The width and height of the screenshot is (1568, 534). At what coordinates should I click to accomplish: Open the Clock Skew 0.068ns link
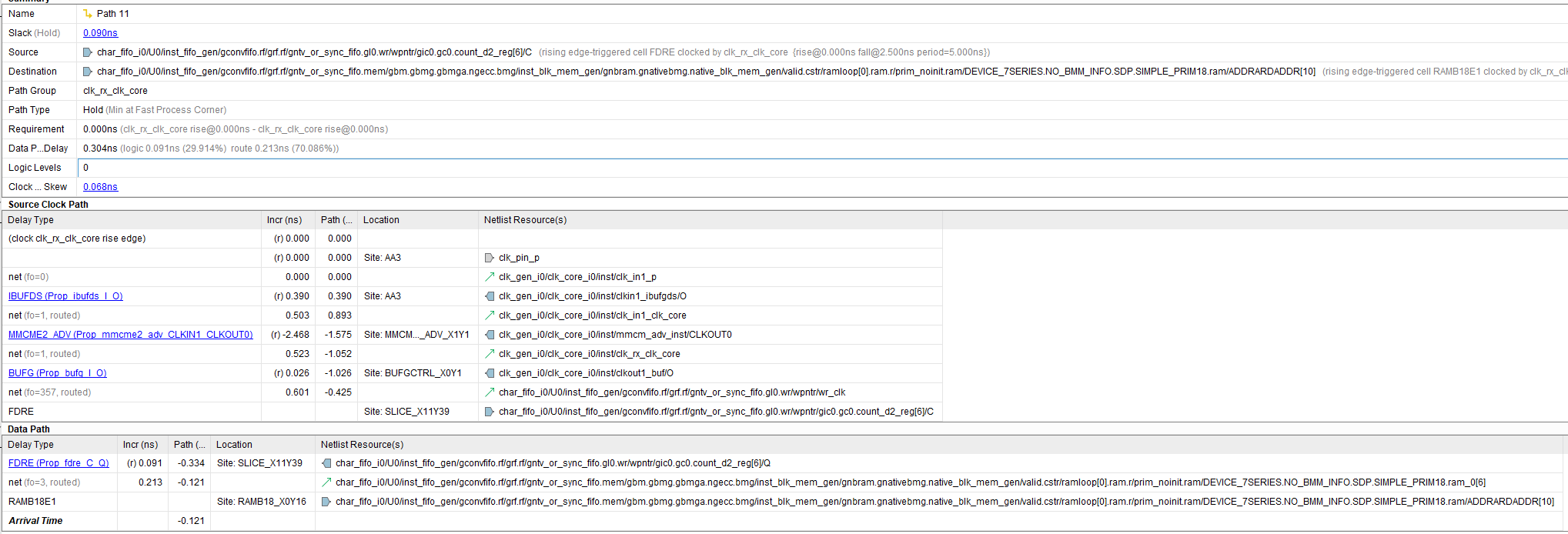point(100,187)
